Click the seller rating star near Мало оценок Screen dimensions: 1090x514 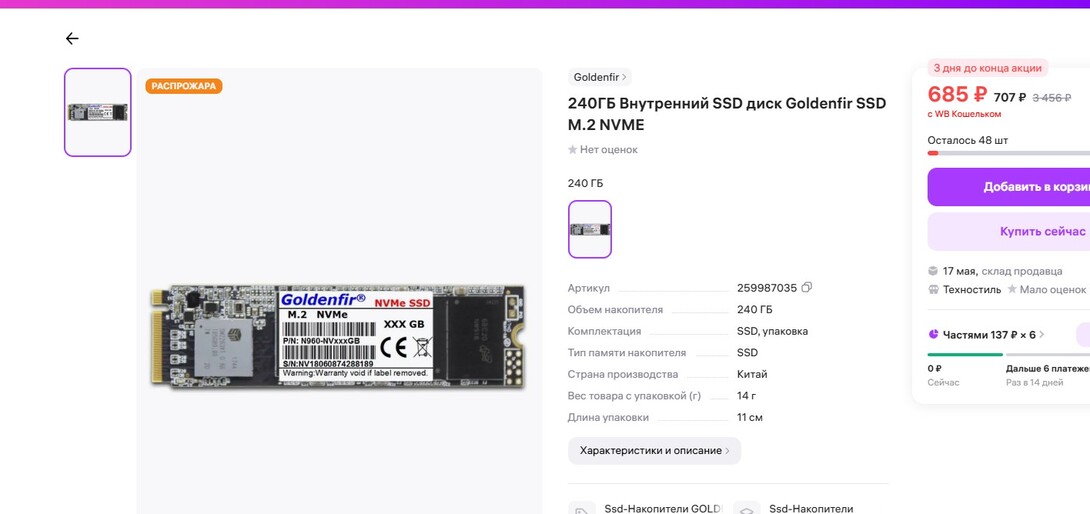pos(1012,290)
